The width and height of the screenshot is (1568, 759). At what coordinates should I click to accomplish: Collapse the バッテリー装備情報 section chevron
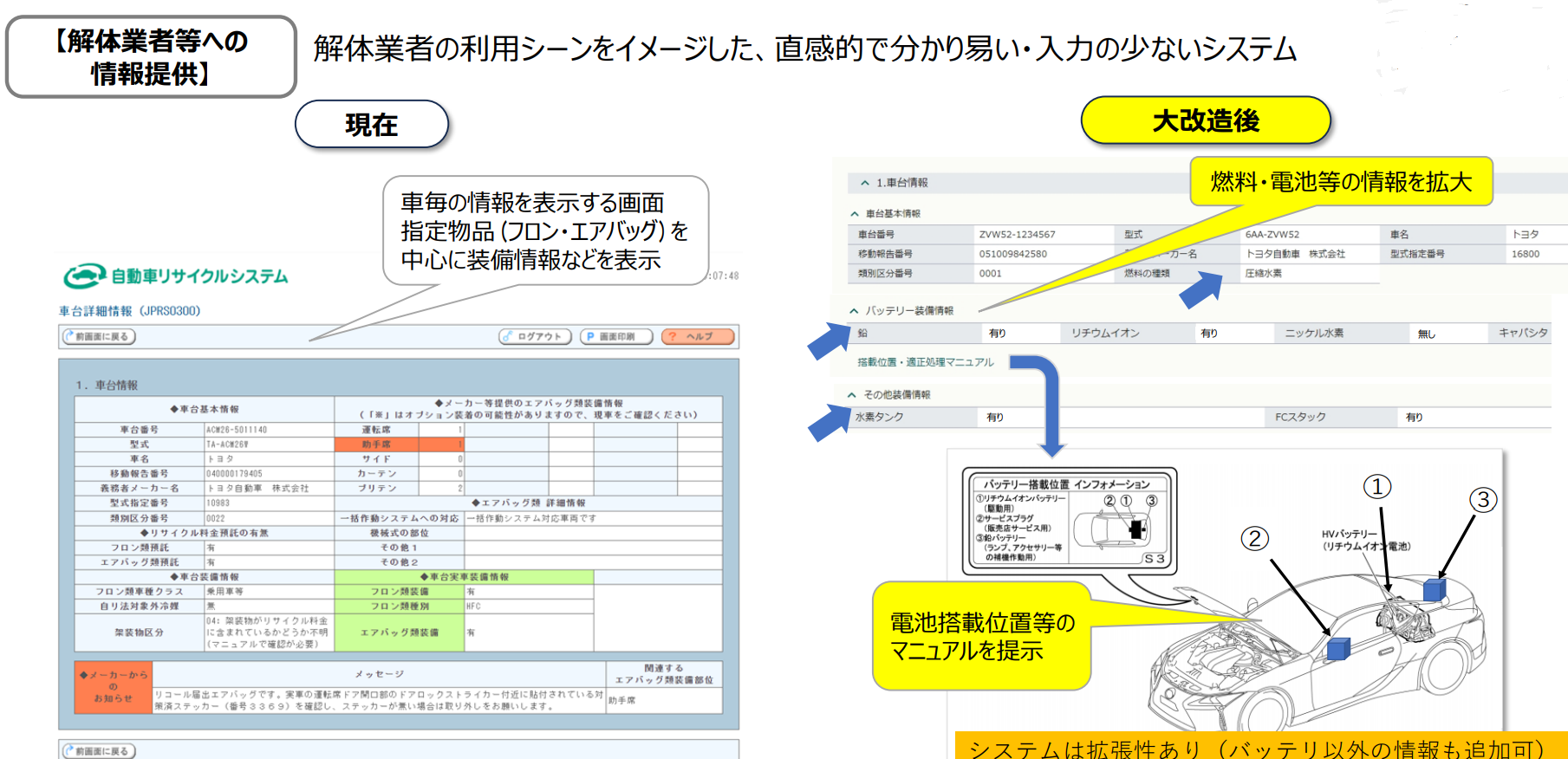click(x=854, y=310)
